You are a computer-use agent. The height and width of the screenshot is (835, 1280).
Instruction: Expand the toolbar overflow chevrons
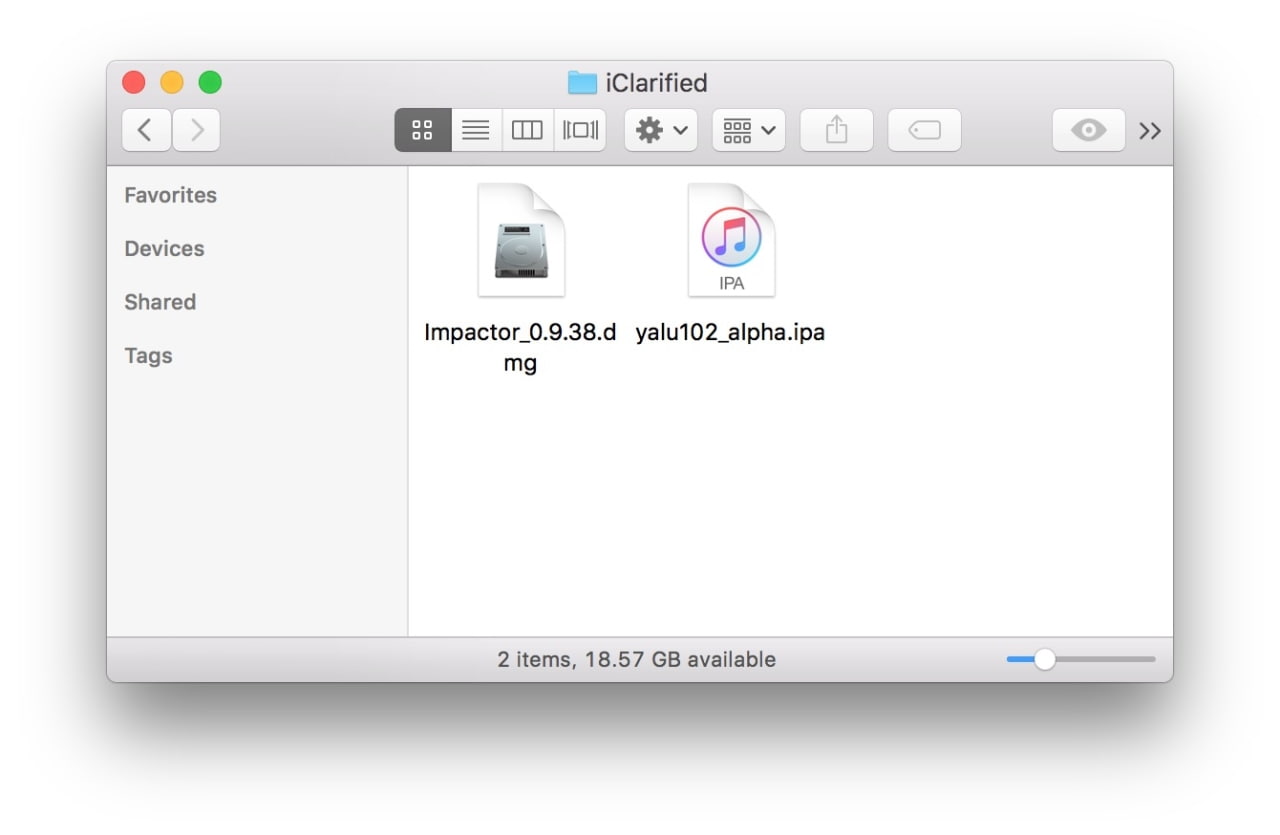click(1150, 131)
